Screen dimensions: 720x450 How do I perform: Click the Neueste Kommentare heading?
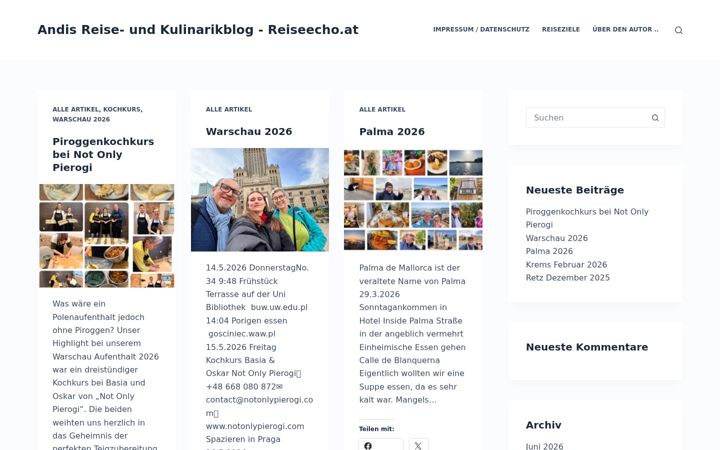(587, 347)
